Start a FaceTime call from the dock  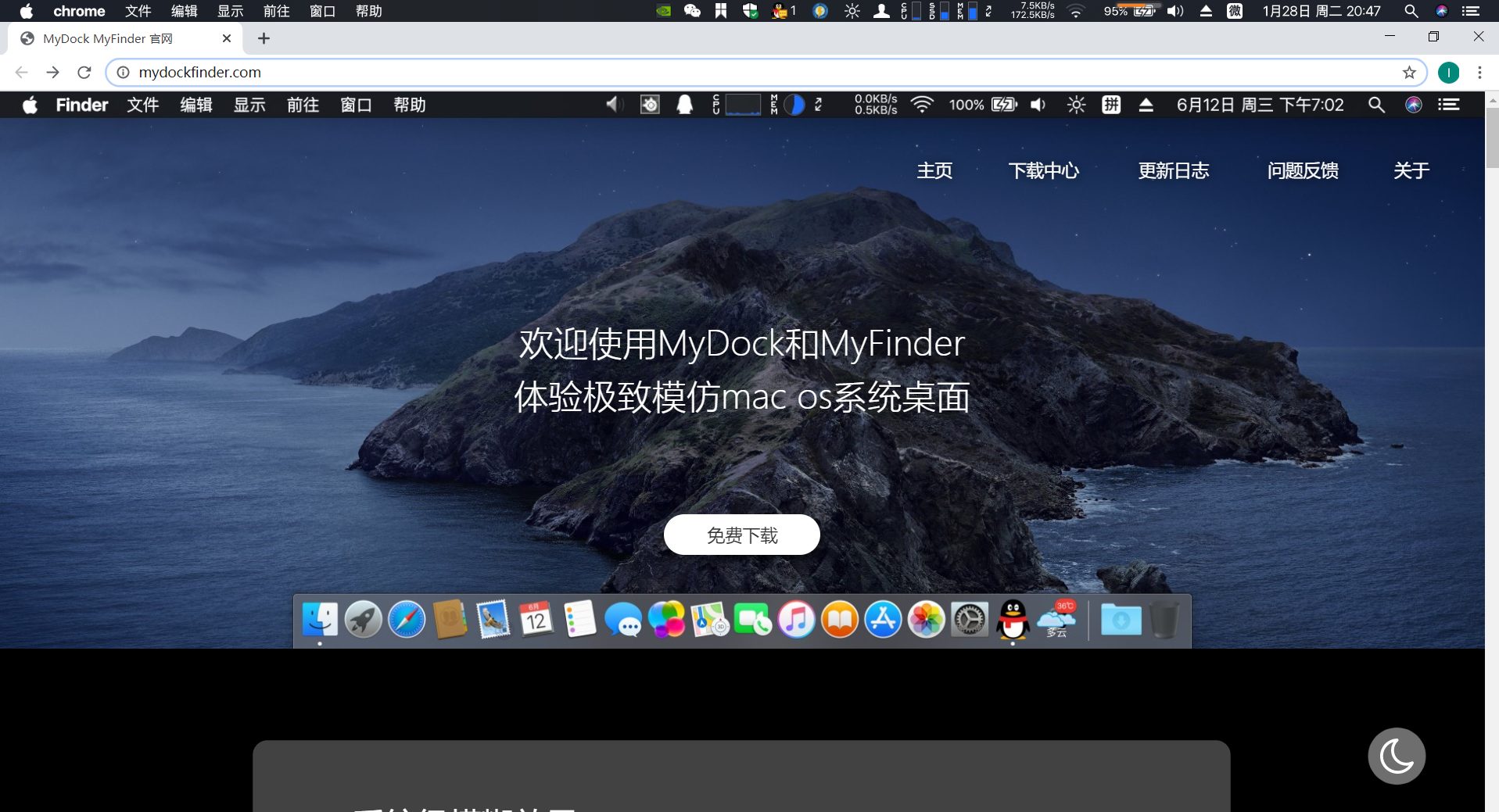(x=753, y=619)
